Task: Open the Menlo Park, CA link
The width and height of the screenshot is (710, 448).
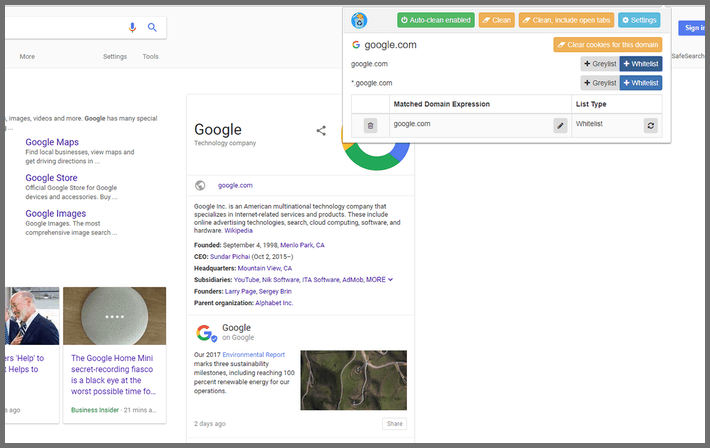Action: 302,245
